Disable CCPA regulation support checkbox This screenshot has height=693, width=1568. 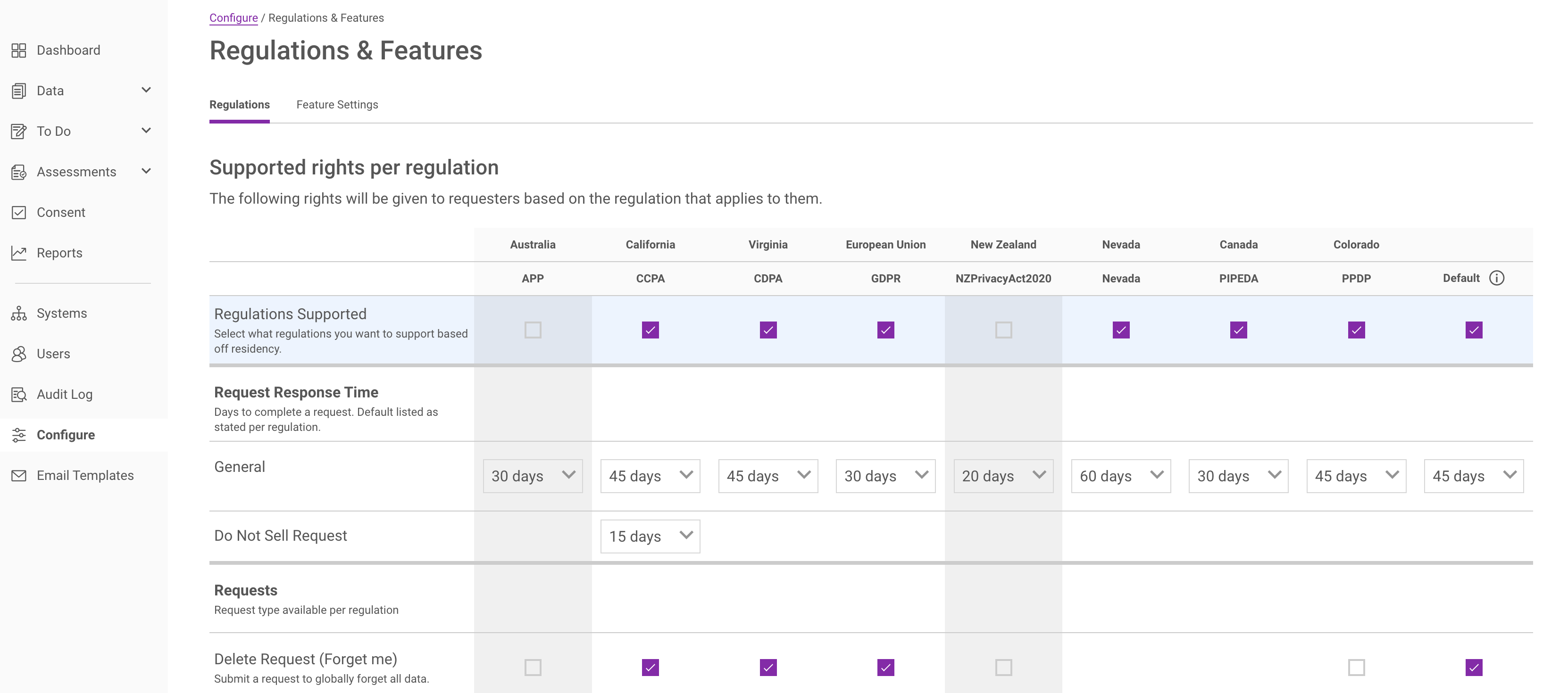(x=650, y=330)
